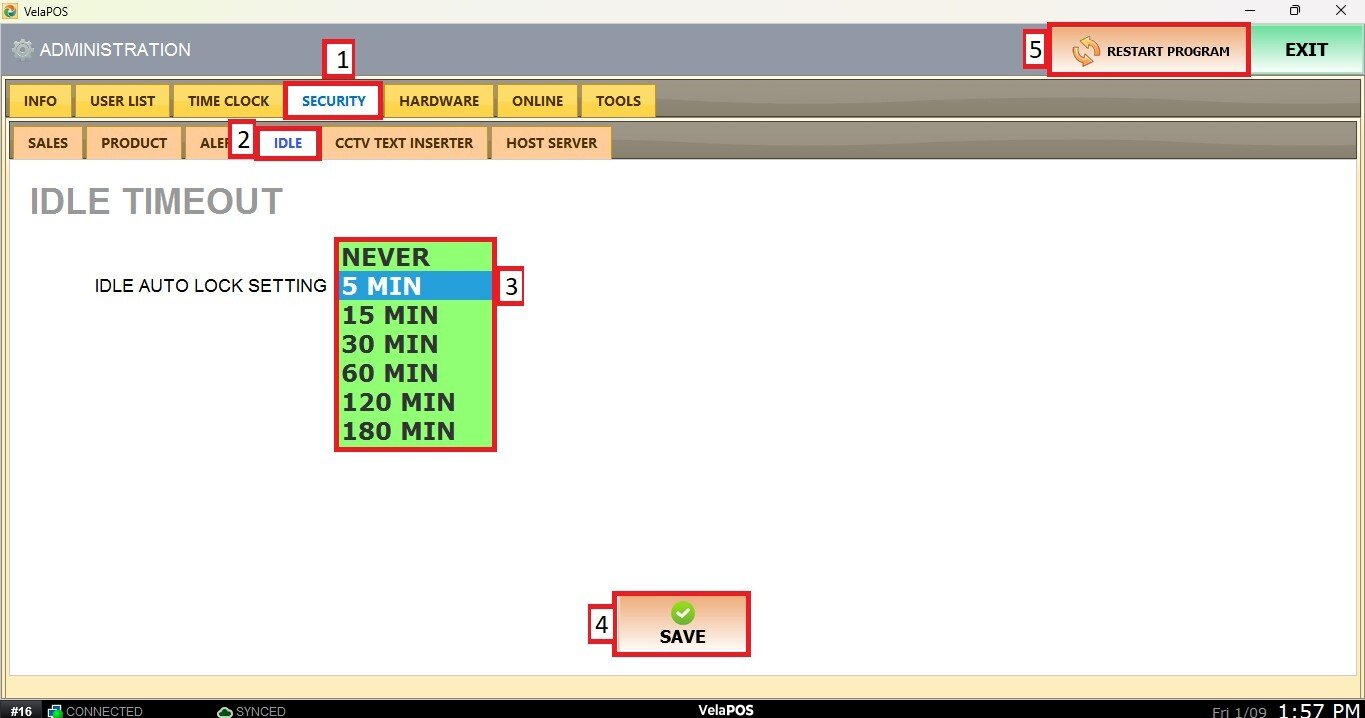The width and height of the screenshot is (1365, 718).
Task: Choose 30 MIN idle lock setting
Action: click(414, 344)
